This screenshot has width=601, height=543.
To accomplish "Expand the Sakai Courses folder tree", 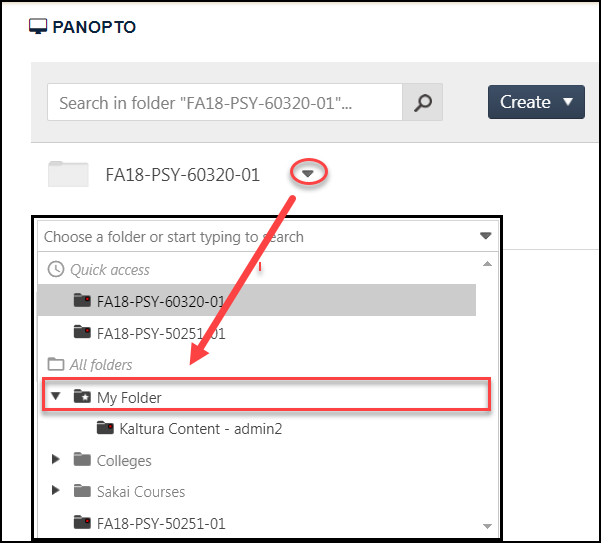I will (56, 491).
